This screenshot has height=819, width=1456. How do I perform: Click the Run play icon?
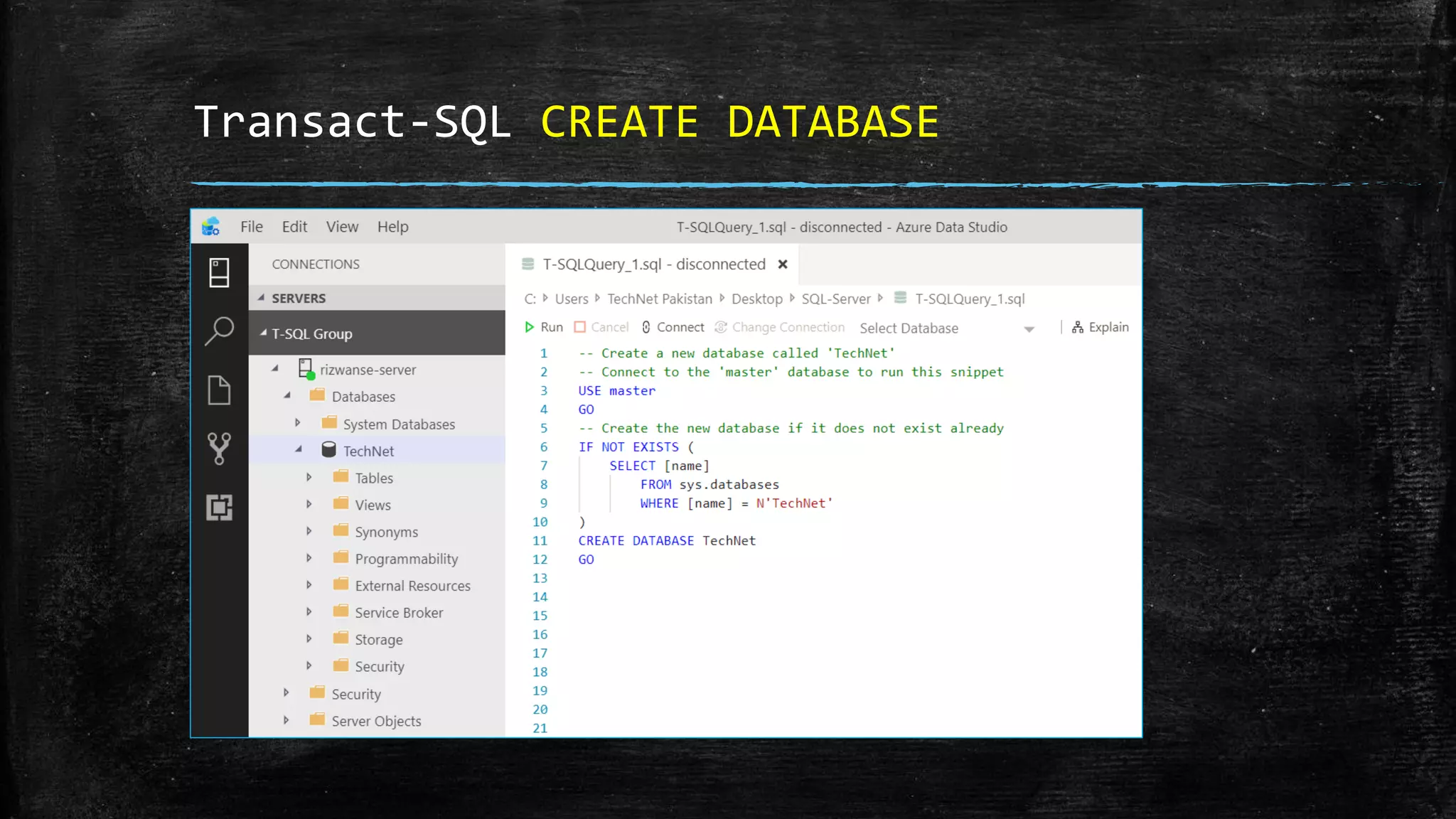click(x=529, y=327)
